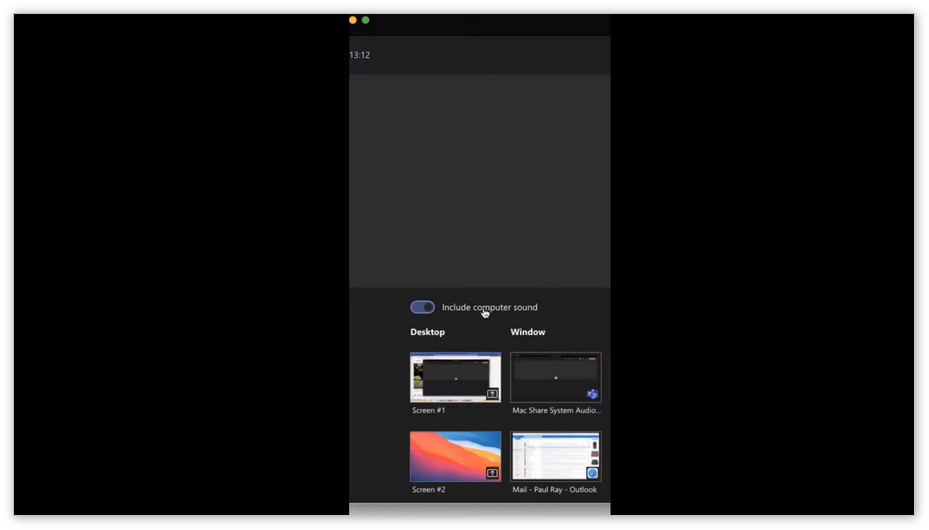The width and height of the screenshot is (929, 530).
Task: Choose the Mac Share System Audio window thumbnail
Action: pyautogui.click(x=555, y=377)
